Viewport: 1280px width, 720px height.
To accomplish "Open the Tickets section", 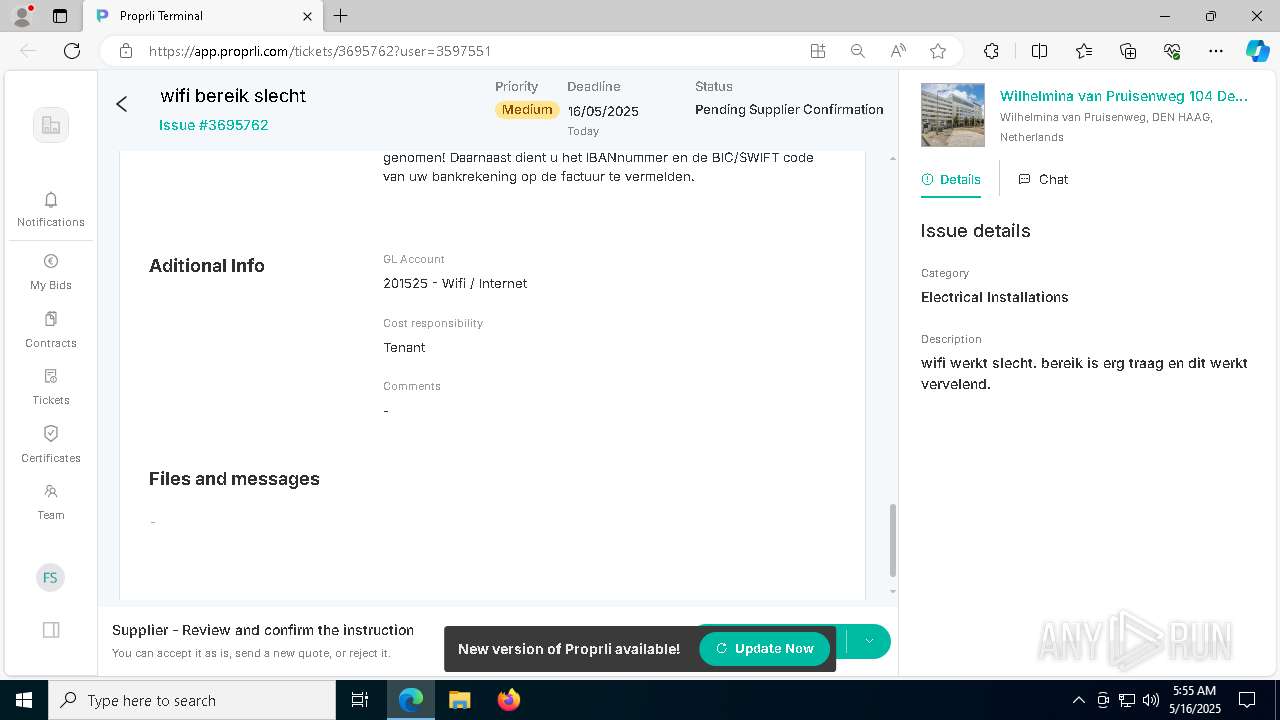I will [x=51, y=387].
